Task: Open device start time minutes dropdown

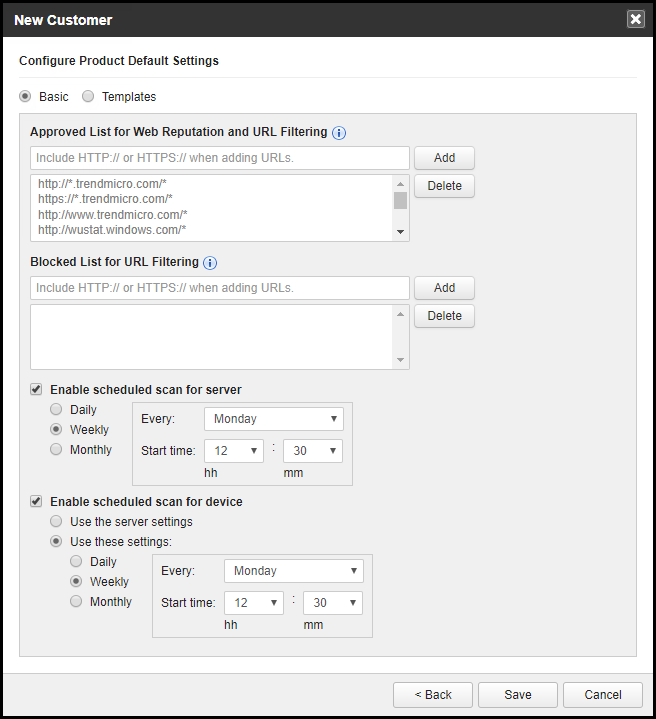Action: click(x=332, y=603)
